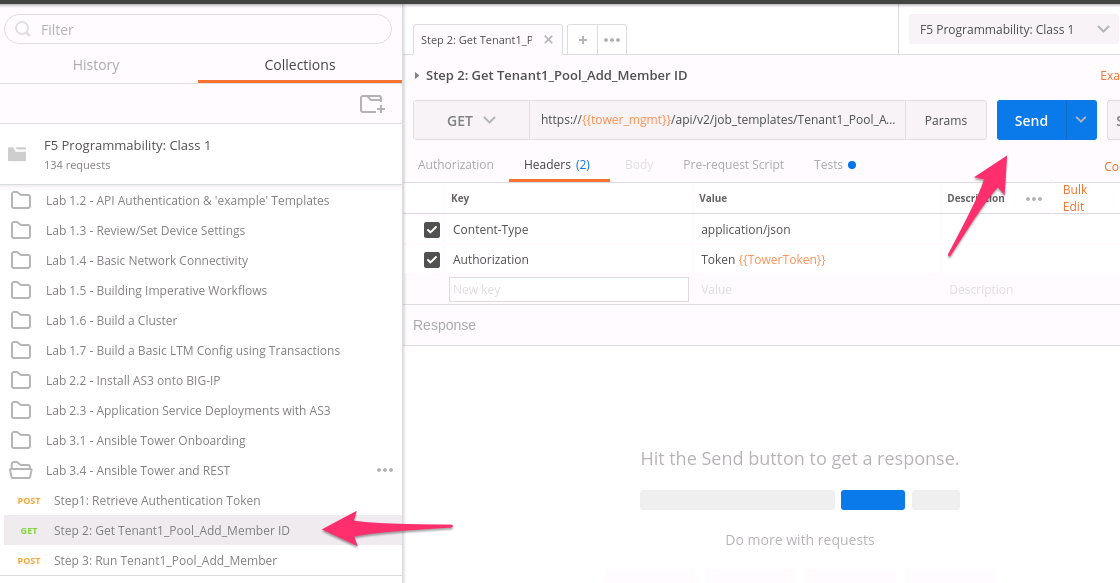
Task: Click the Authorization key cell in headers
Action: coord(491,259)
